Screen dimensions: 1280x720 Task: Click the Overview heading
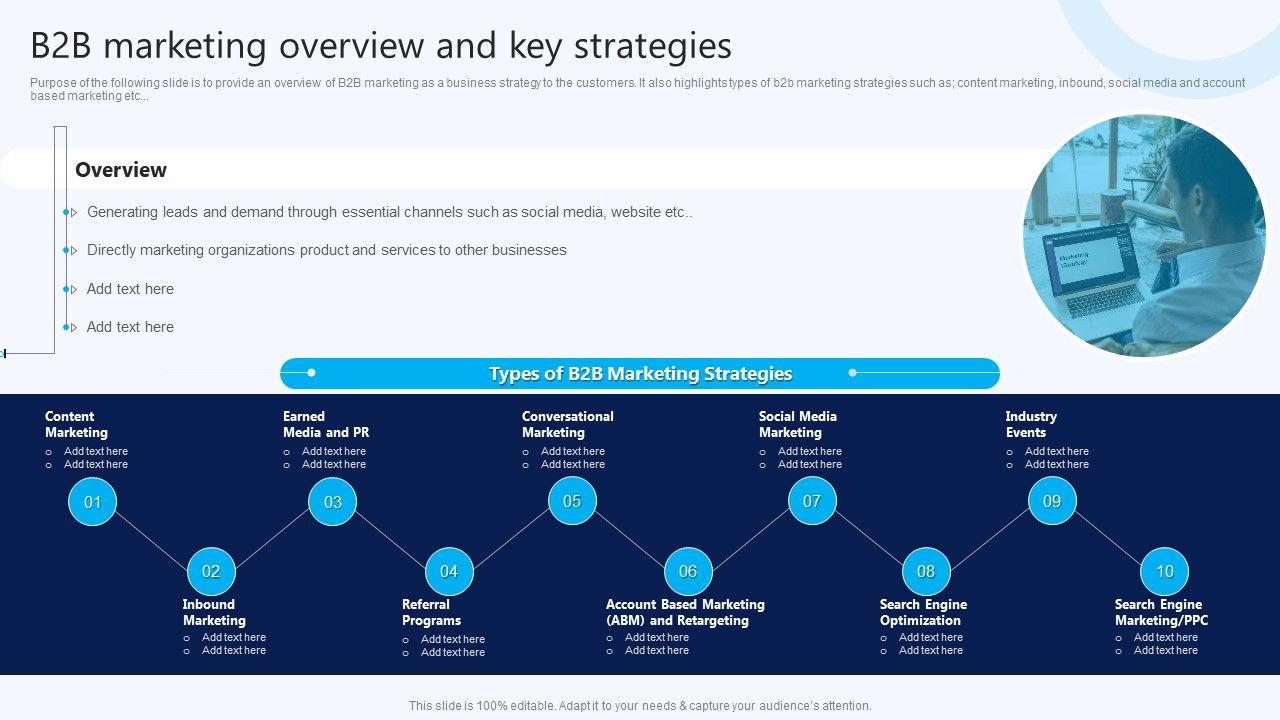coord(121,170)
